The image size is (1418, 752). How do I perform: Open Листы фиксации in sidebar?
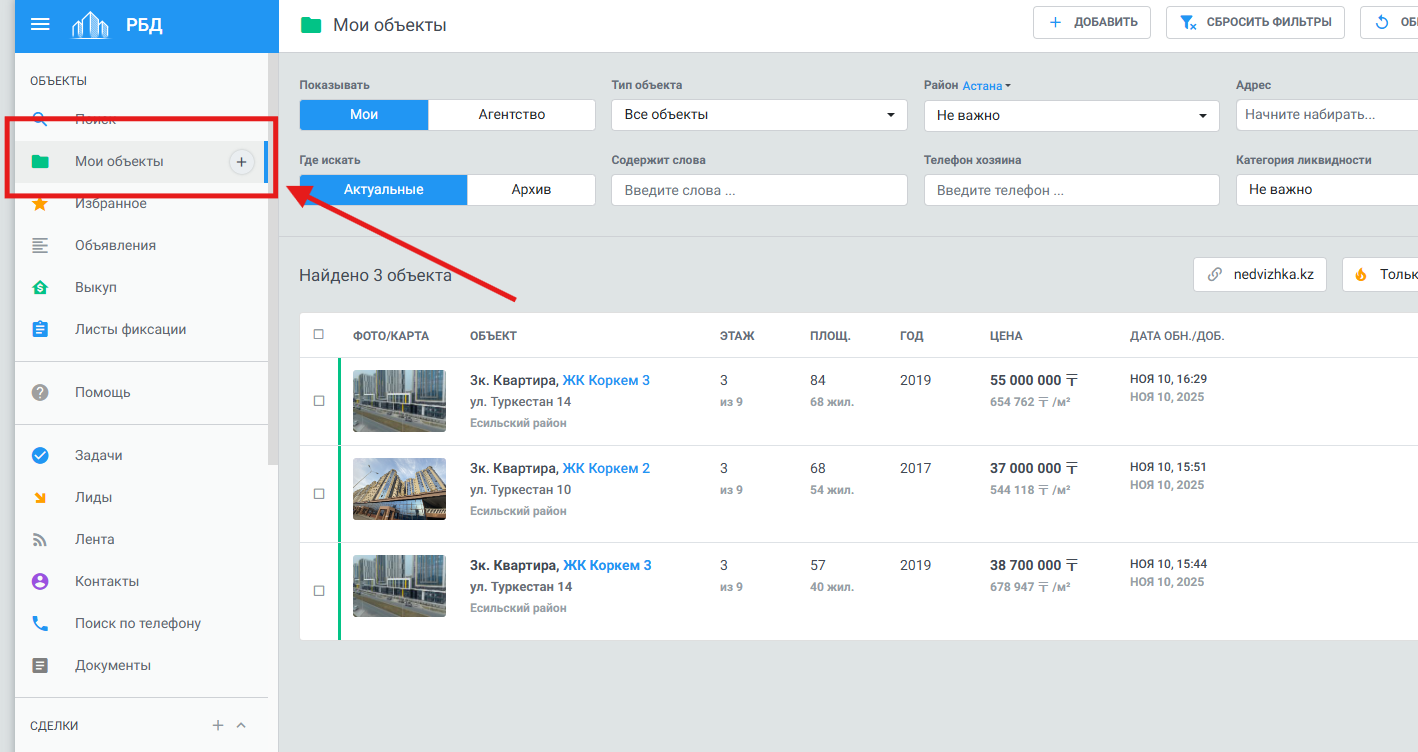point(130,330)
